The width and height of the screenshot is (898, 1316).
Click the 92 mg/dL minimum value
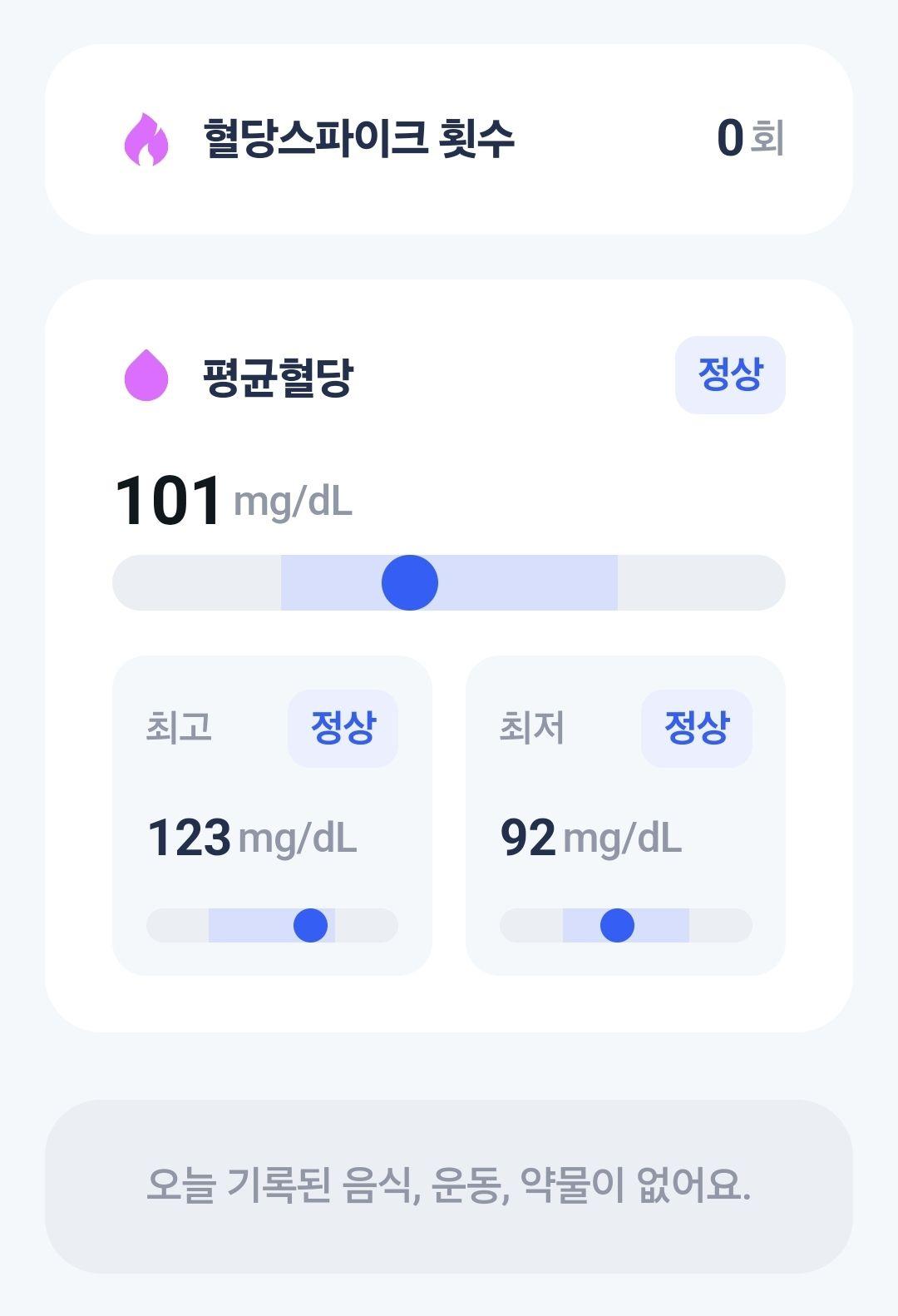point(591,838)
